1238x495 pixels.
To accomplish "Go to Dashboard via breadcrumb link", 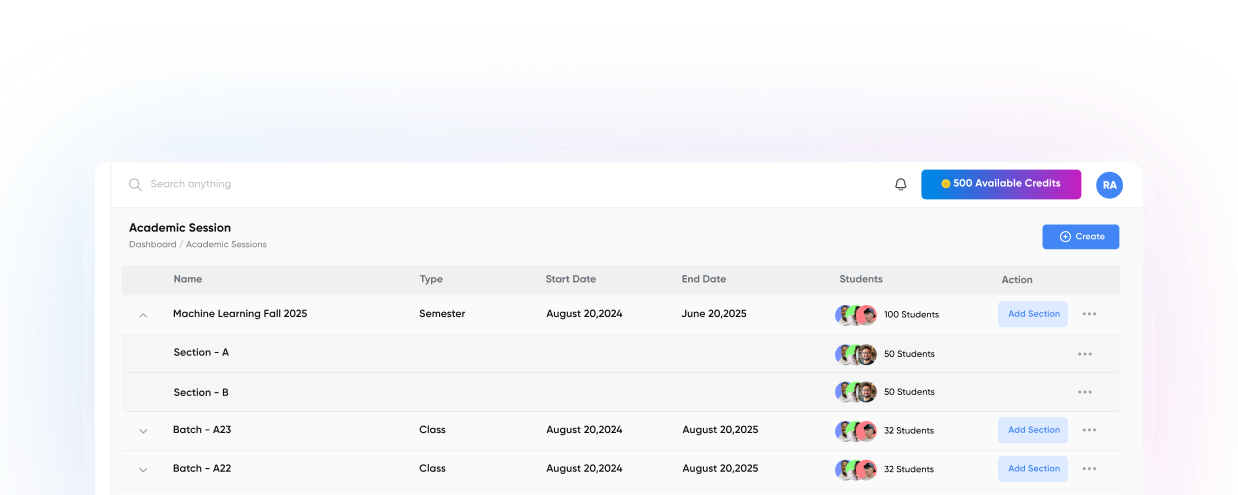I will click(x=152, y=245).
